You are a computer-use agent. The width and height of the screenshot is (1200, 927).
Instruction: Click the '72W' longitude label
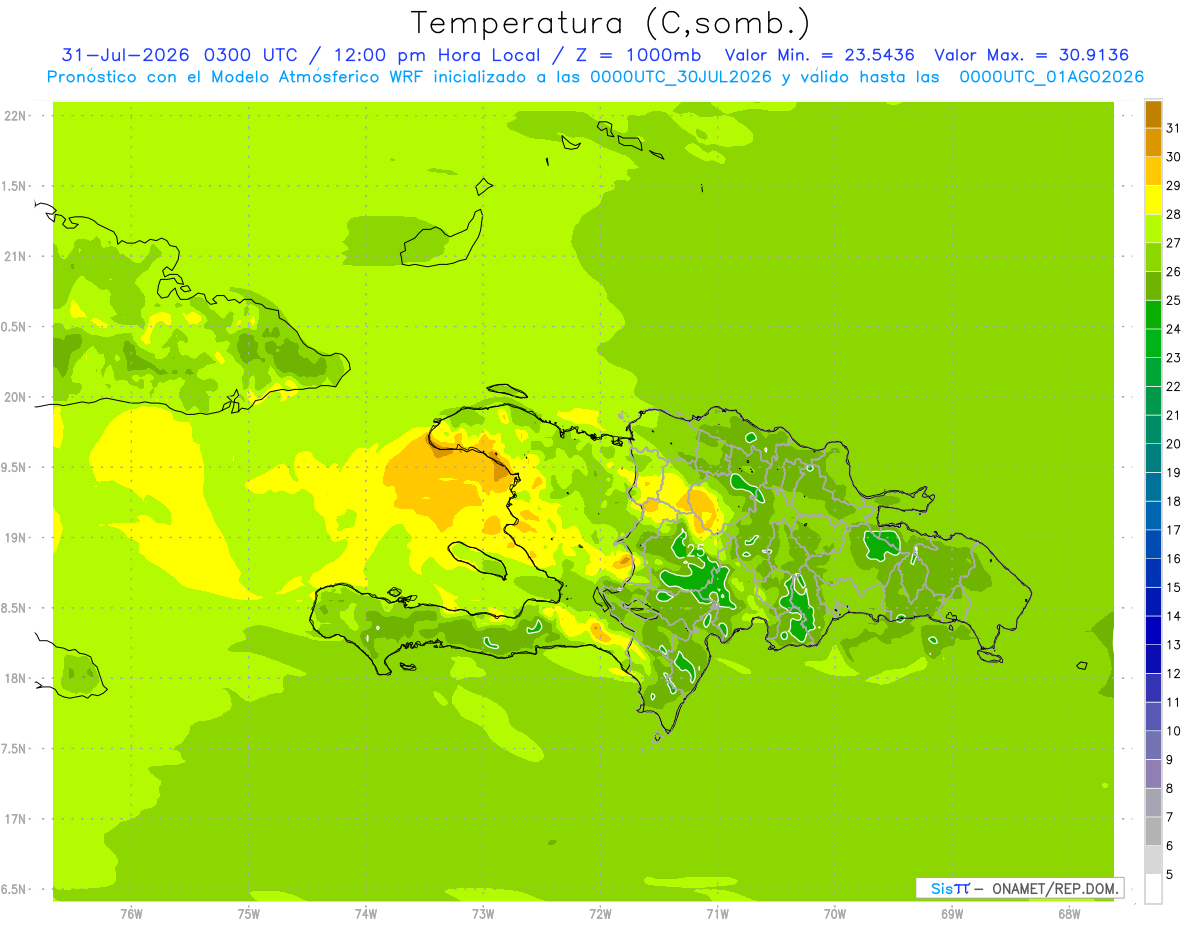tap(600, 914)
